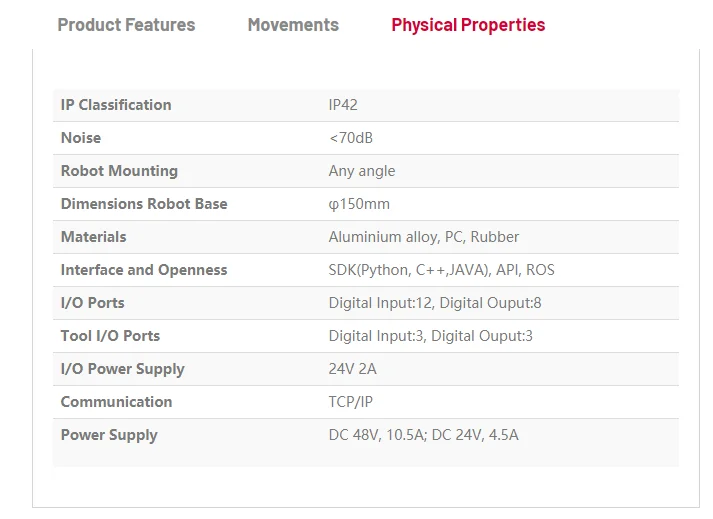Viewport: 713px width, 519px height.
Task: Click the Dimensions Robot Base label
Action: (x=144, y=204)
